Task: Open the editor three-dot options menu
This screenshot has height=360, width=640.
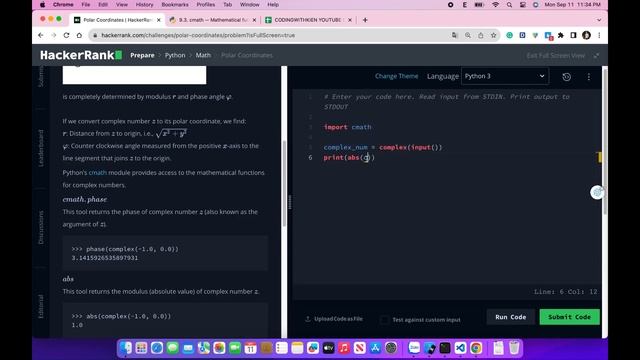Action: pos(589,77)
